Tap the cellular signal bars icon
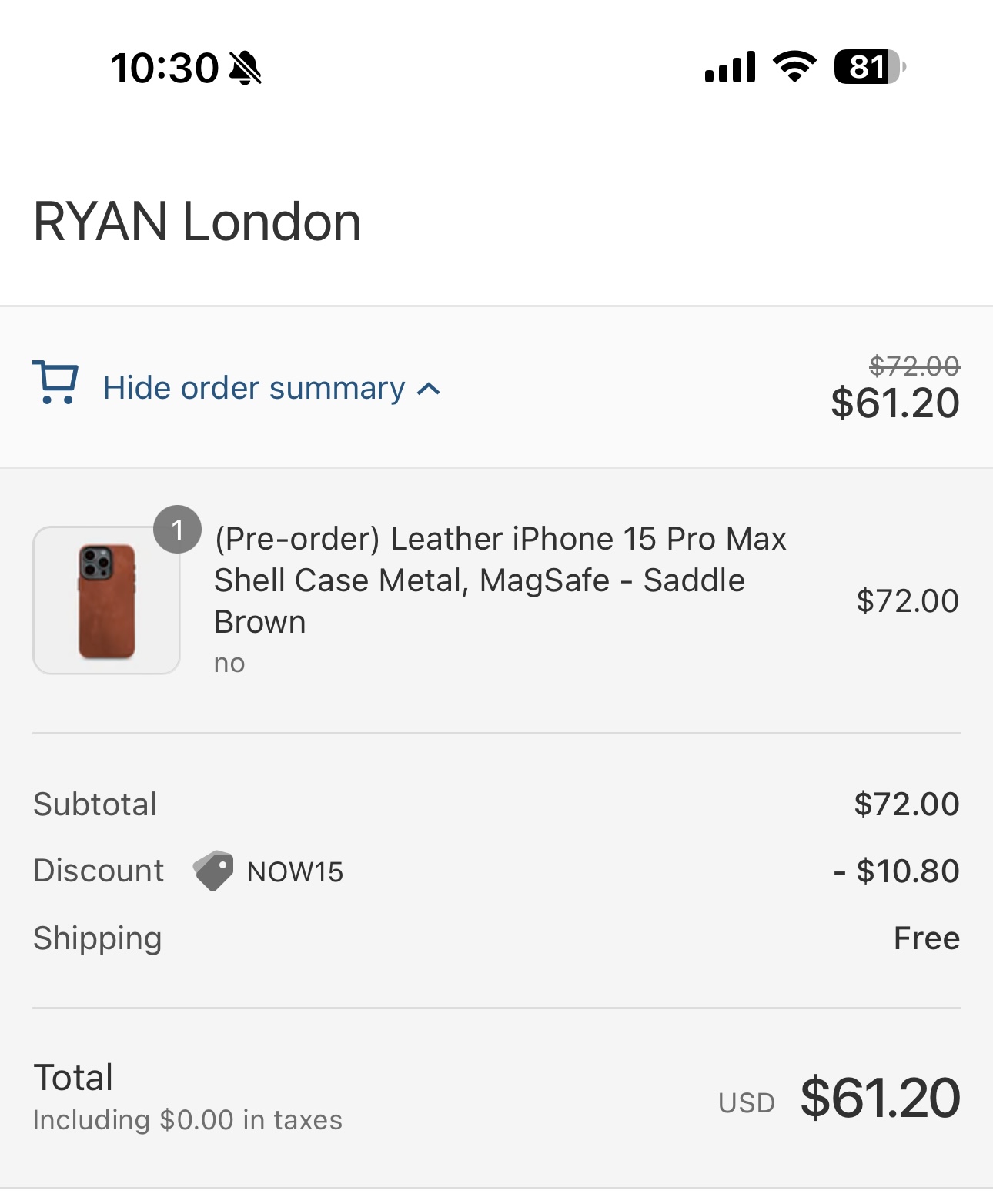Viewport: 993px width, 1204px height. tap(730, 68)
